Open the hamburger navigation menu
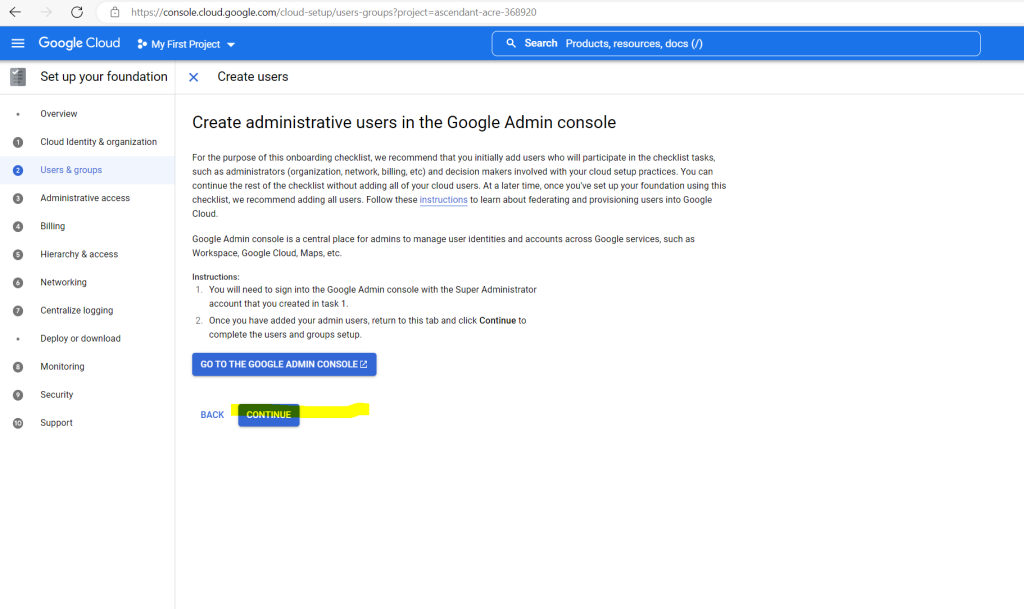Viewport: 1024px width, 609px height. click(18, 43)
